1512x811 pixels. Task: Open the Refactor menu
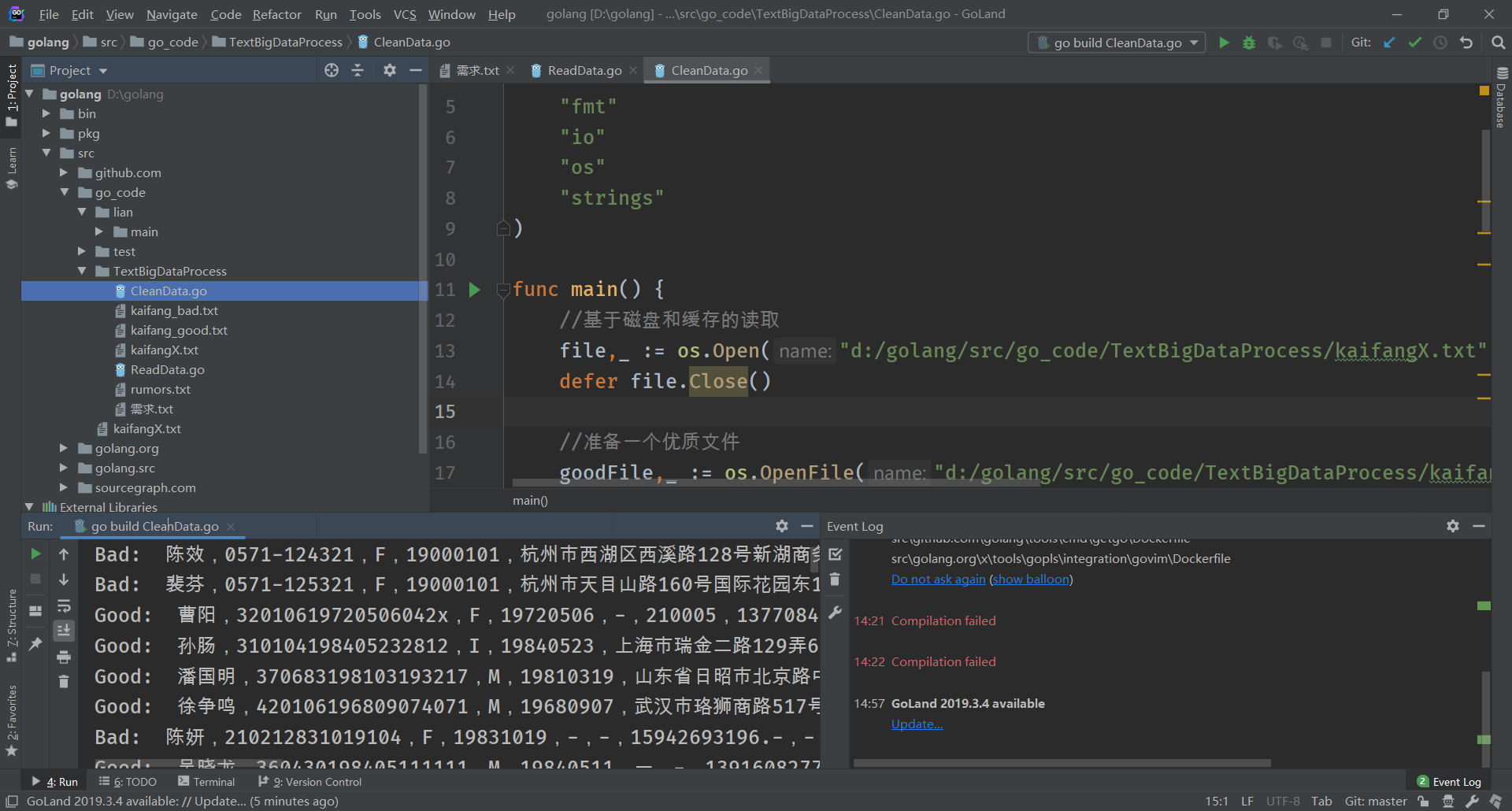click(x=276, y=14)
